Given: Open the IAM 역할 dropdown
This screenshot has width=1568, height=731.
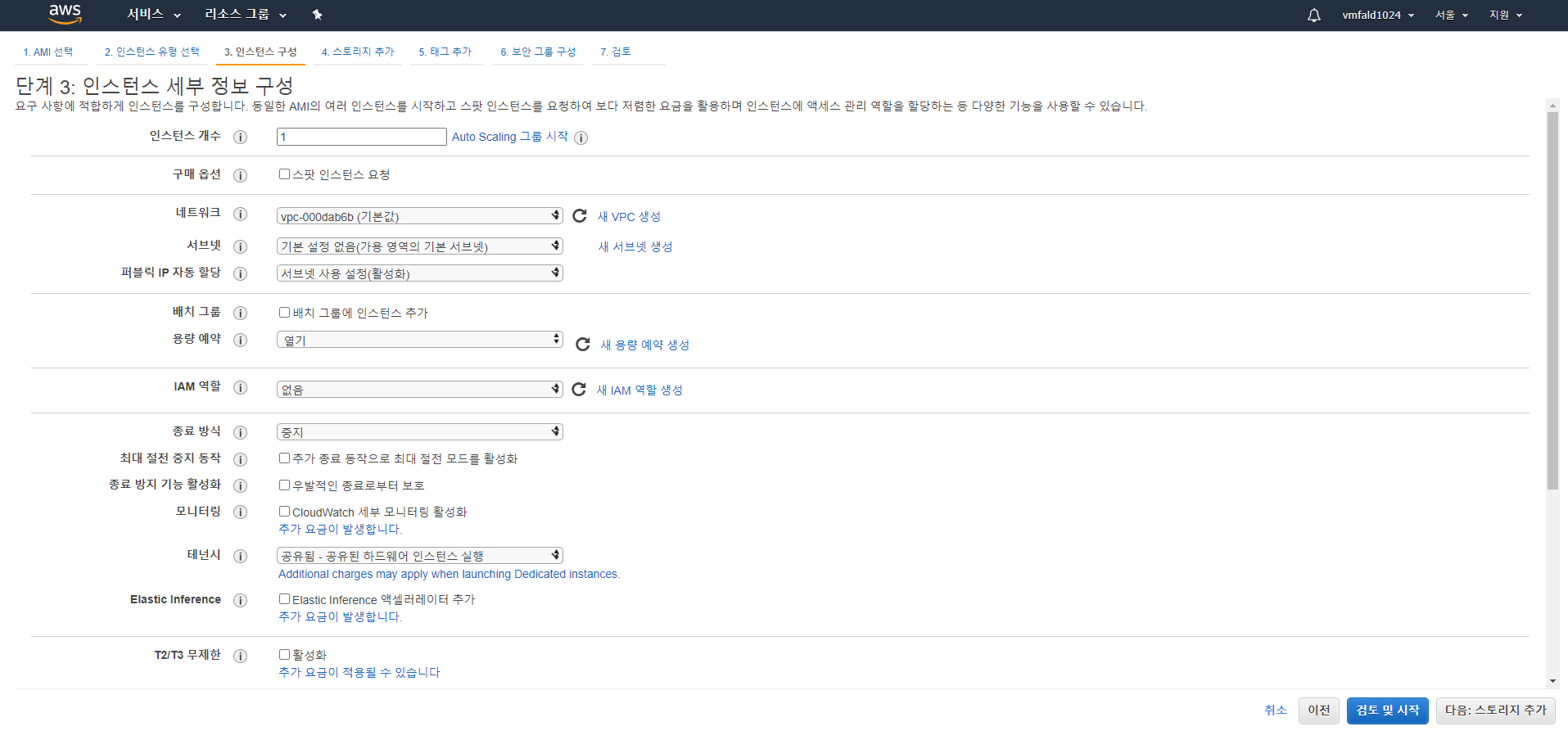Looking at the screenshot, I should point(420,389).
